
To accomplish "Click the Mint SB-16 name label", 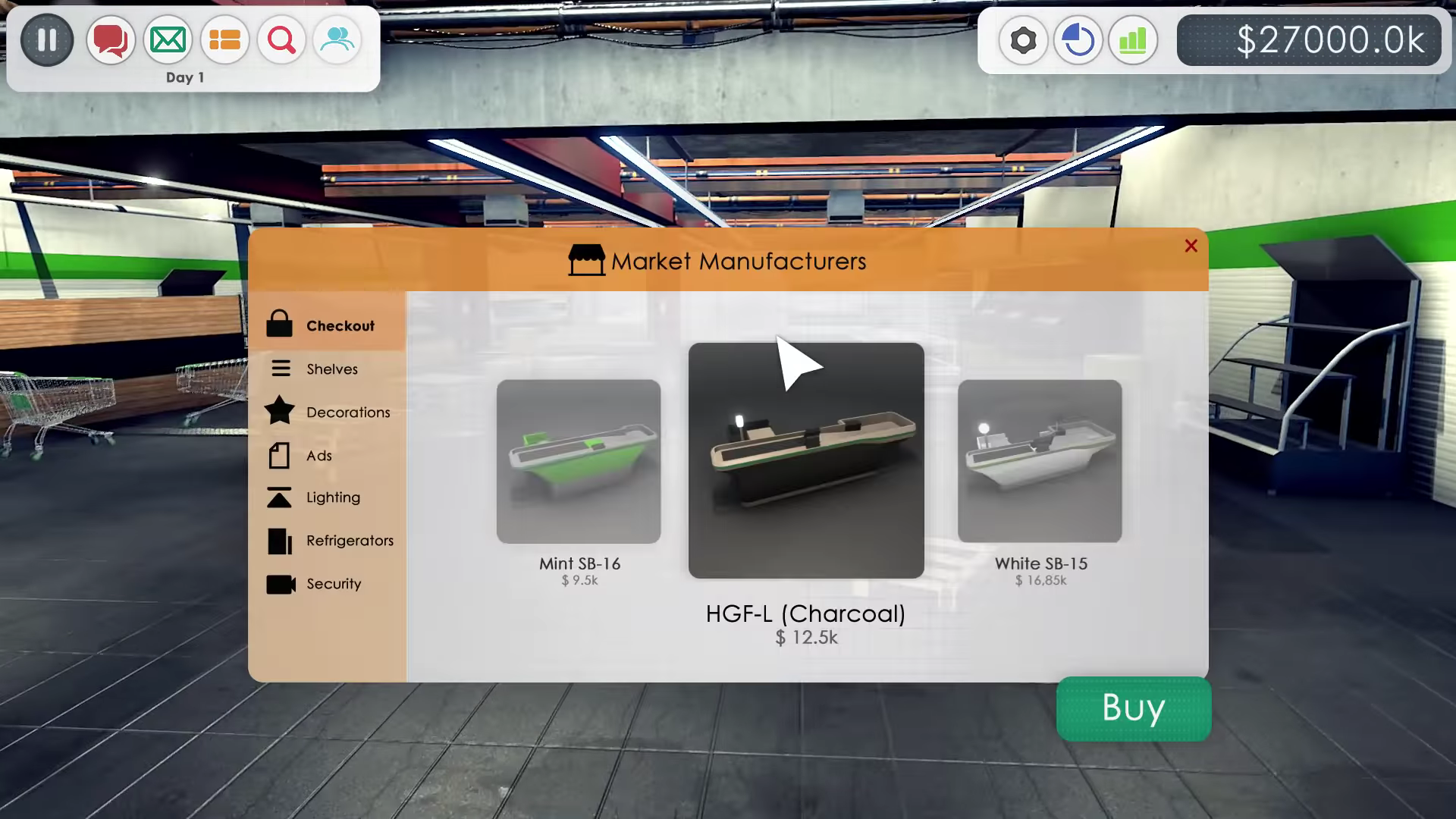I will pyautogui.click(x=580, y=563).
